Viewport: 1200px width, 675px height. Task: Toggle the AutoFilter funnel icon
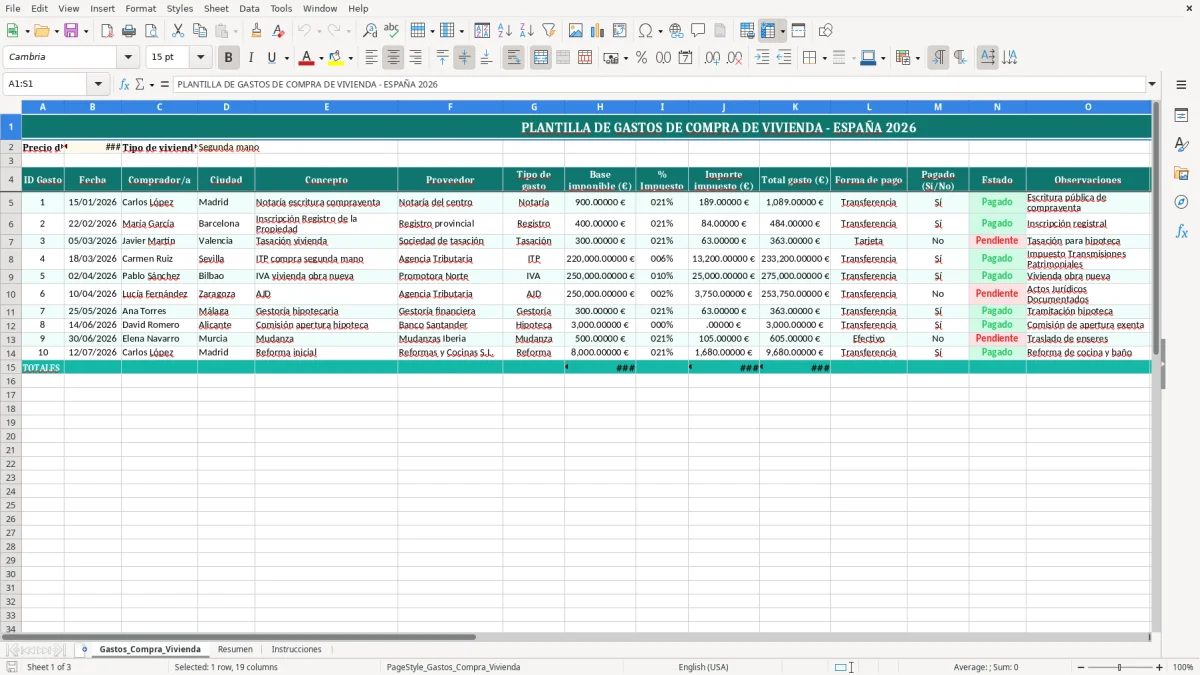[x=548, y=31]
